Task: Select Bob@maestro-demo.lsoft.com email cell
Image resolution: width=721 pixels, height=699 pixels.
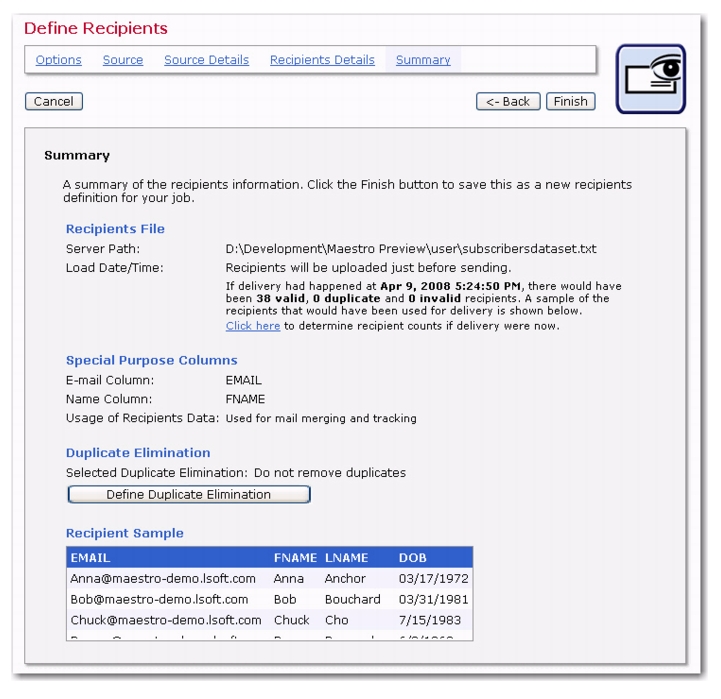Action: tap(159, 599)
